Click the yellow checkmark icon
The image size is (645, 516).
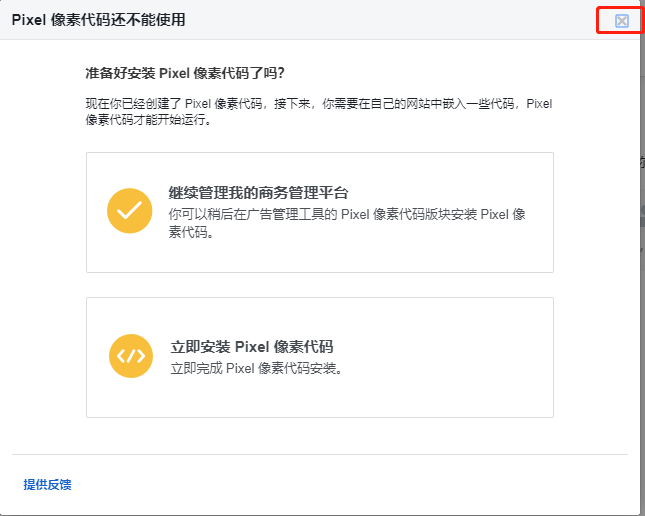(130, 211)
